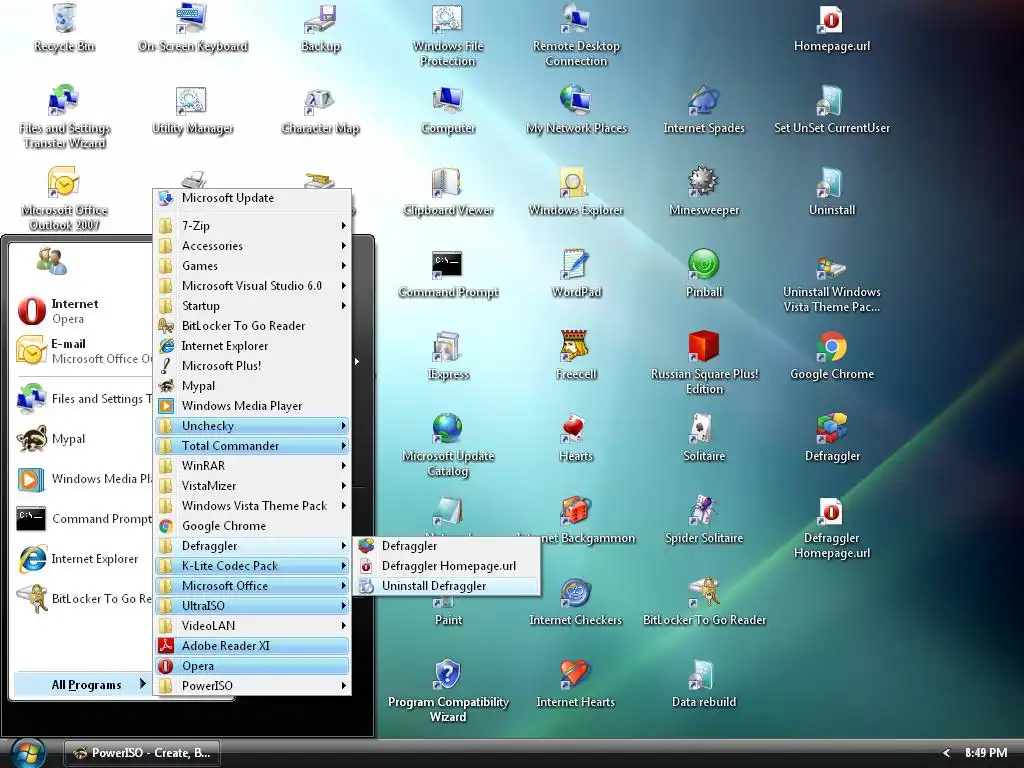Expand the Startup programs folder
Image resolution: width=1024 pixels, height=768 pixels.
coord(253,306)
